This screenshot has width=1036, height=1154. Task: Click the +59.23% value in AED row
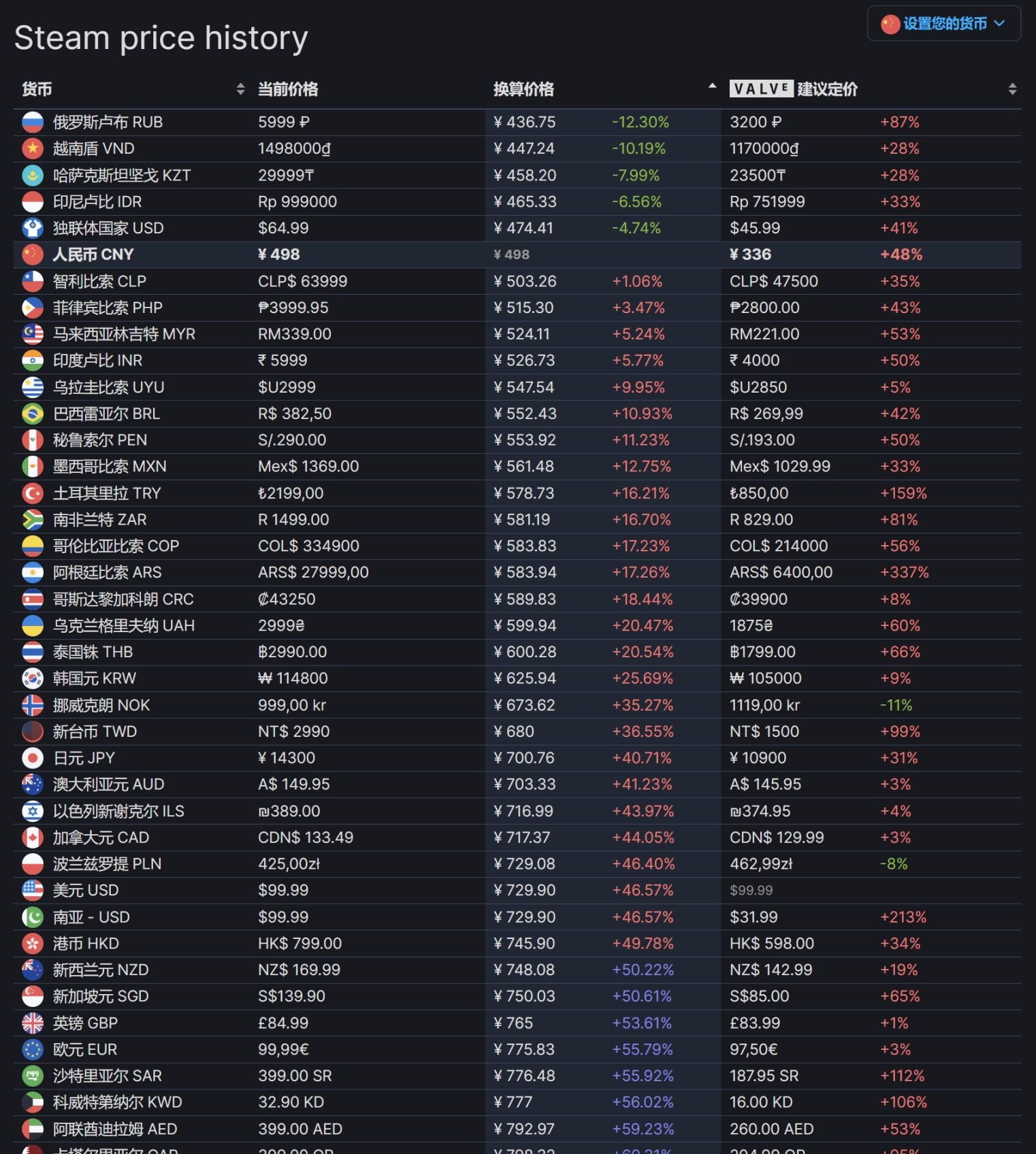coord(643,1130)
